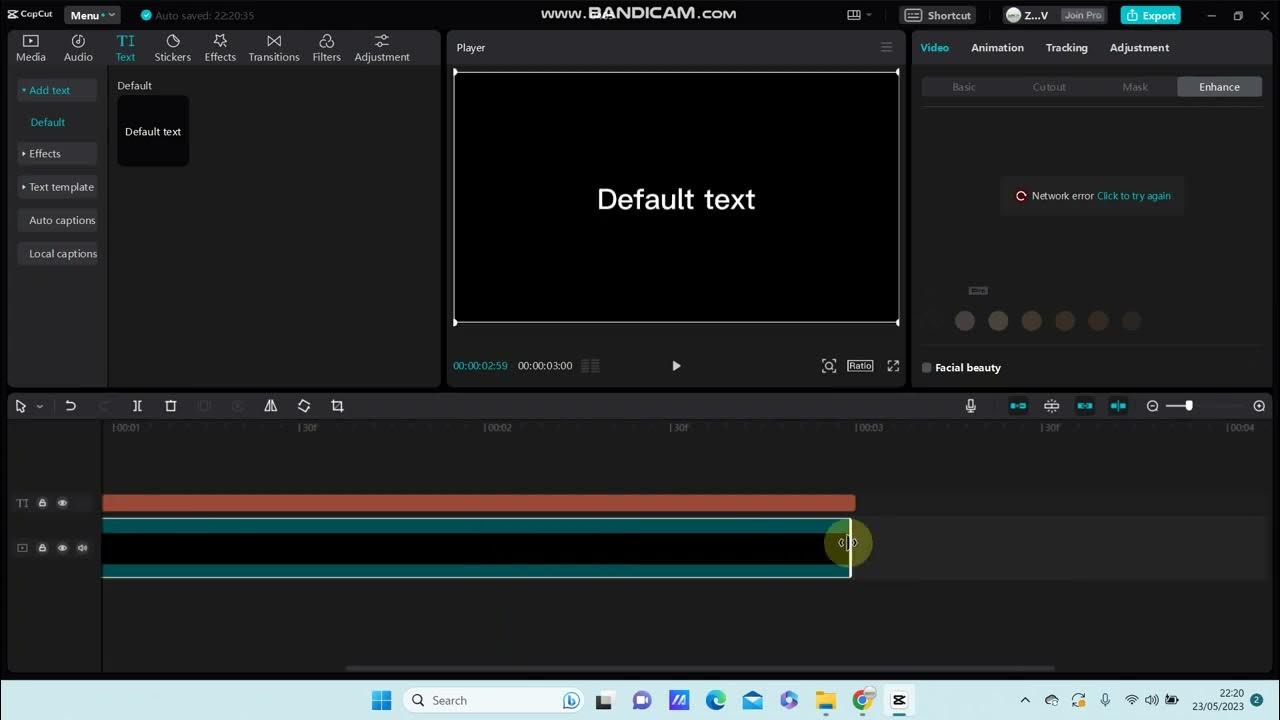This screenshot has width=1280, height=720.
Task: Hide the main video track
Action: click(x=62, y=548)
